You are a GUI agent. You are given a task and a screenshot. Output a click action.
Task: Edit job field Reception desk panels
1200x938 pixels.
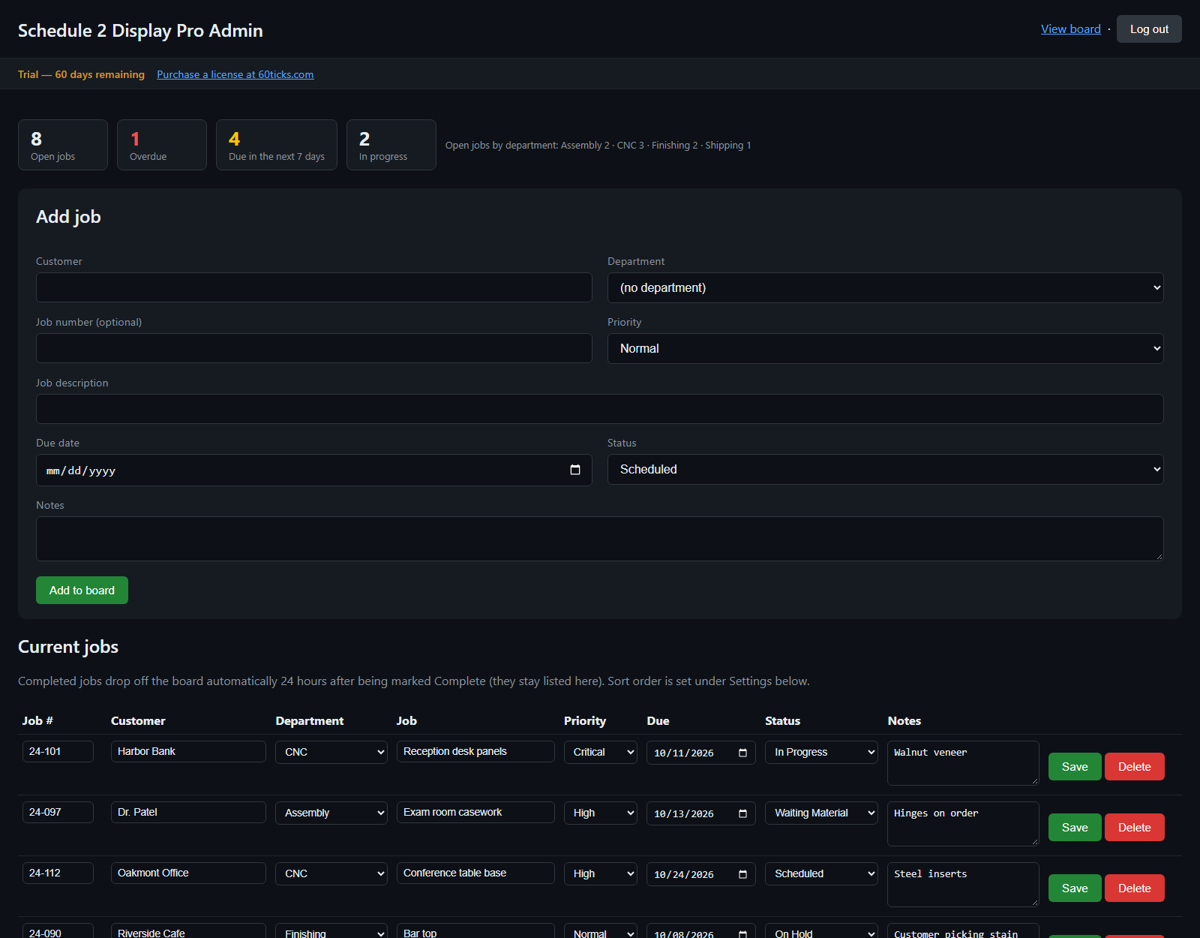[476, 752]
